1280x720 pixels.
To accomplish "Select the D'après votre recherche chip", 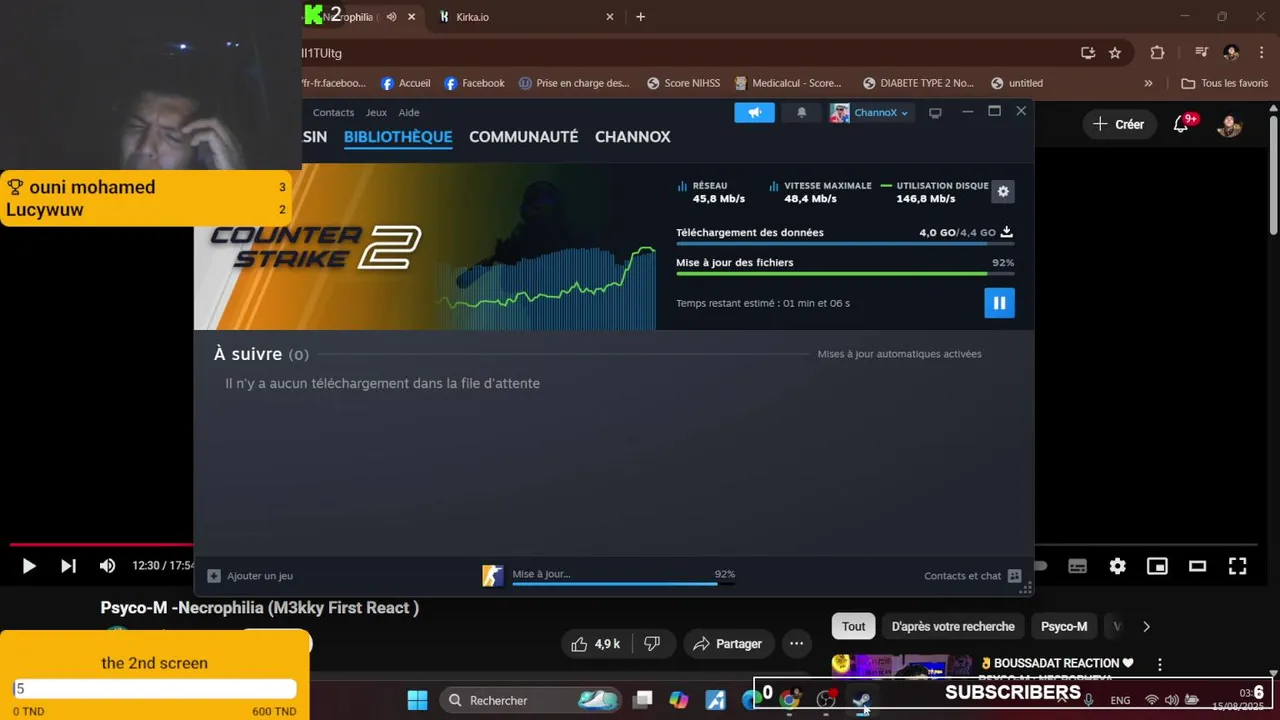I will (953, 627).
